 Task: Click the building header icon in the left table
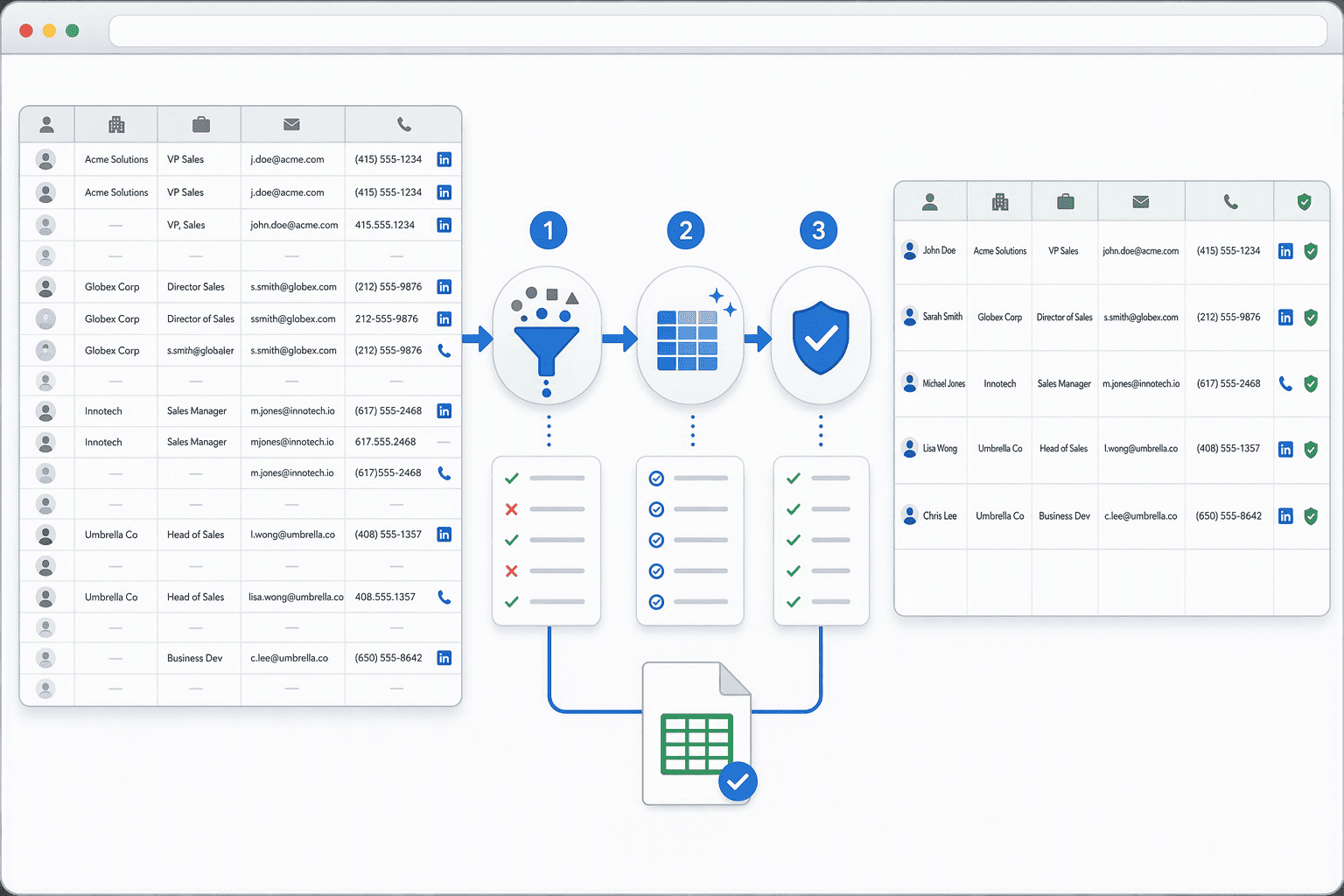116,125
